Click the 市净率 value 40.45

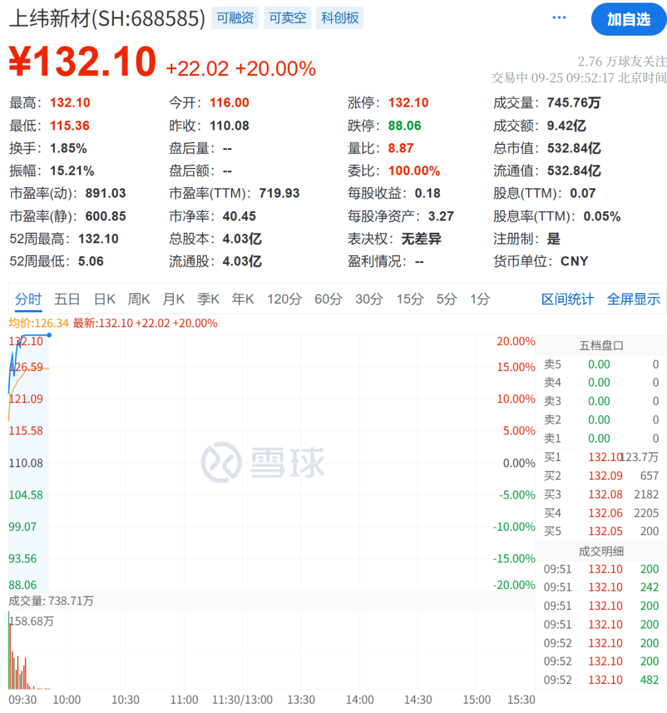coord(239,216)
